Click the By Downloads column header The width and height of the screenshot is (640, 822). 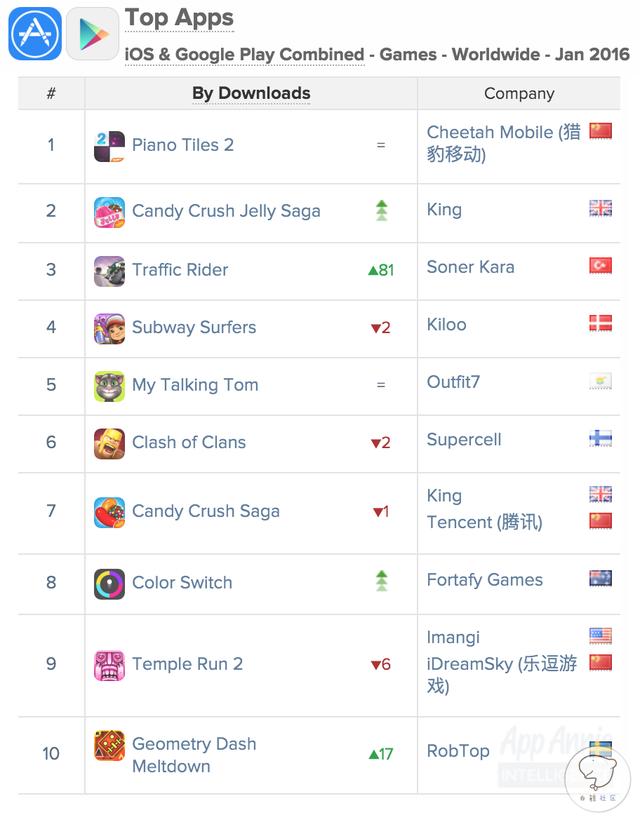251,93
